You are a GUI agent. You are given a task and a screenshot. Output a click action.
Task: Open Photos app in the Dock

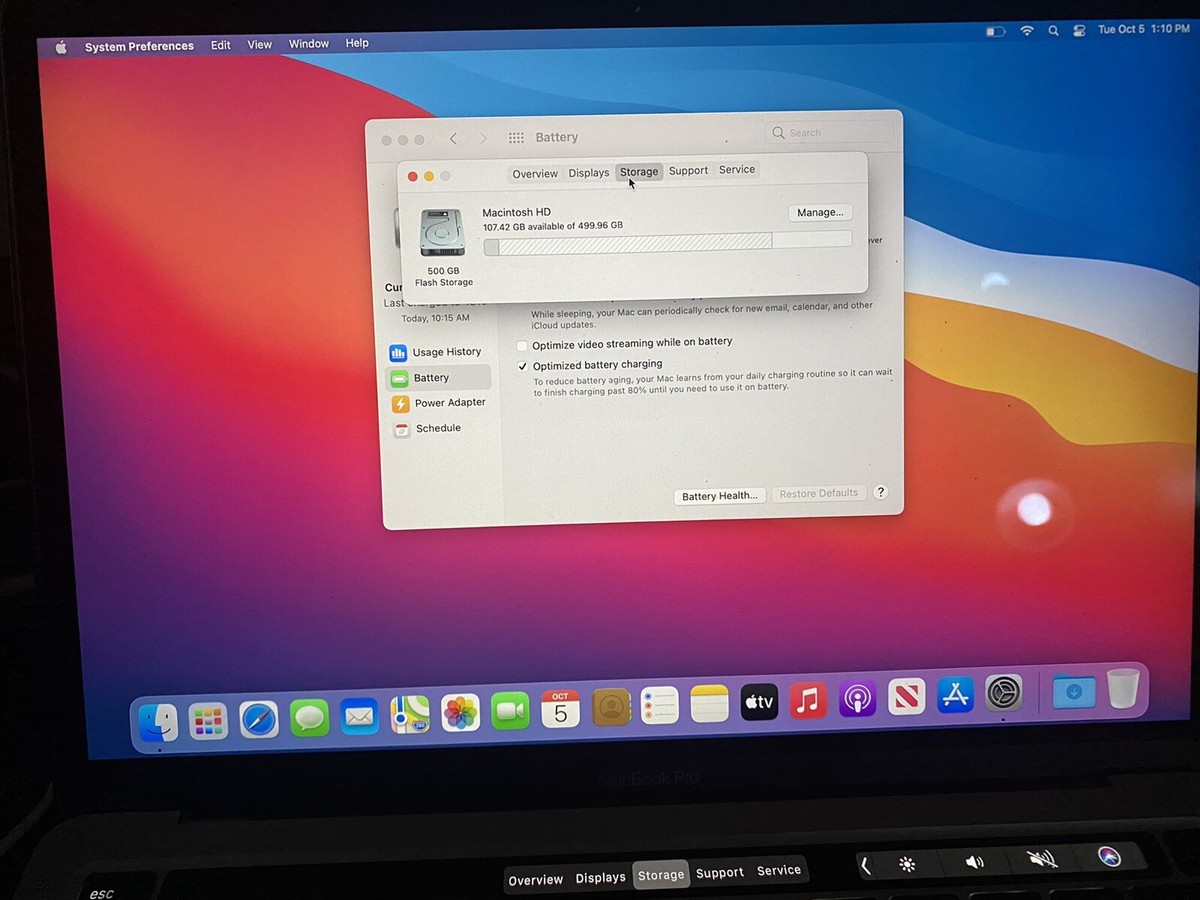460,712
